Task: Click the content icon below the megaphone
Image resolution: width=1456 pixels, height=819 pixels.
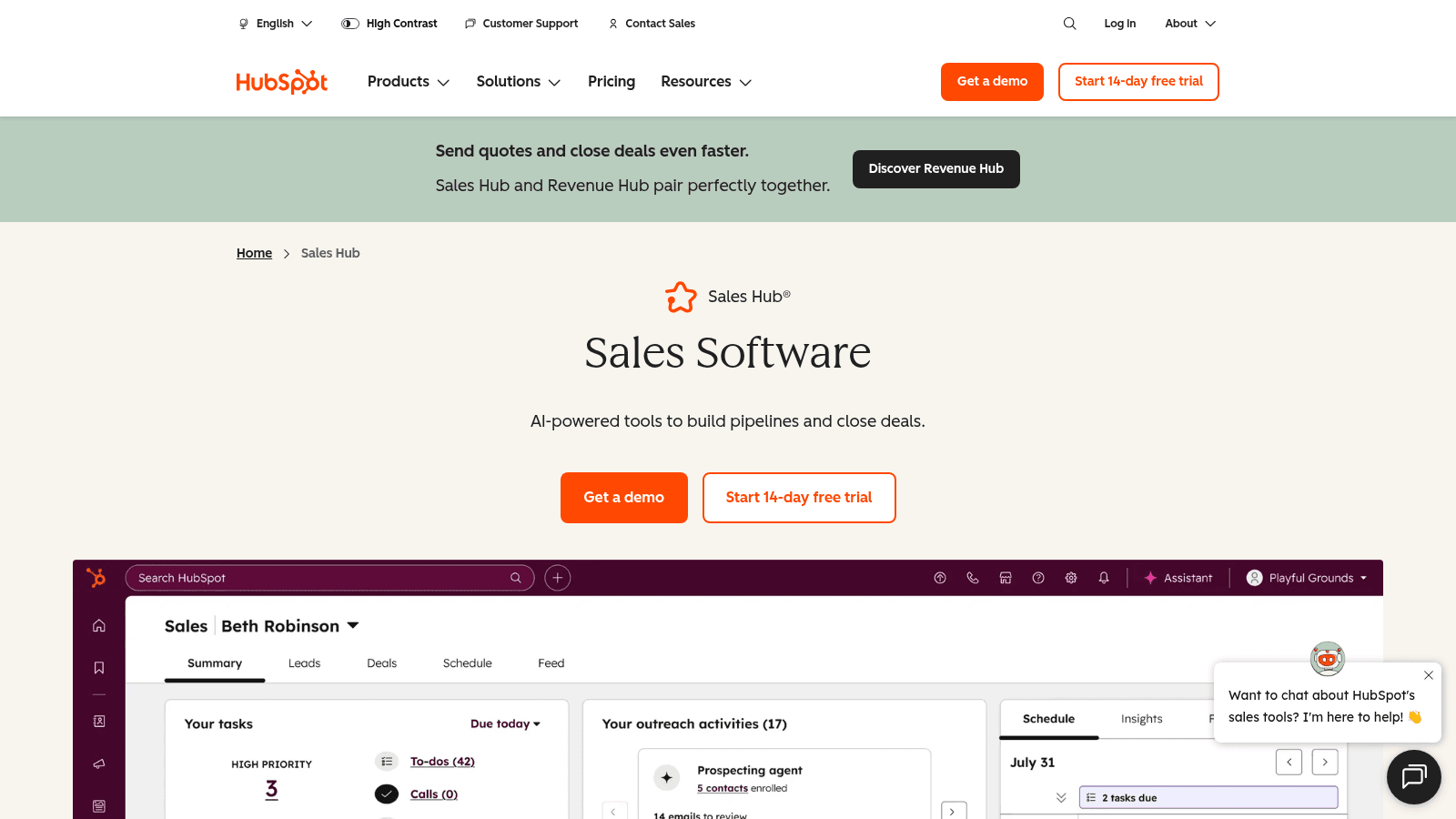Action: pyautogui.click(x=99, y=806)
